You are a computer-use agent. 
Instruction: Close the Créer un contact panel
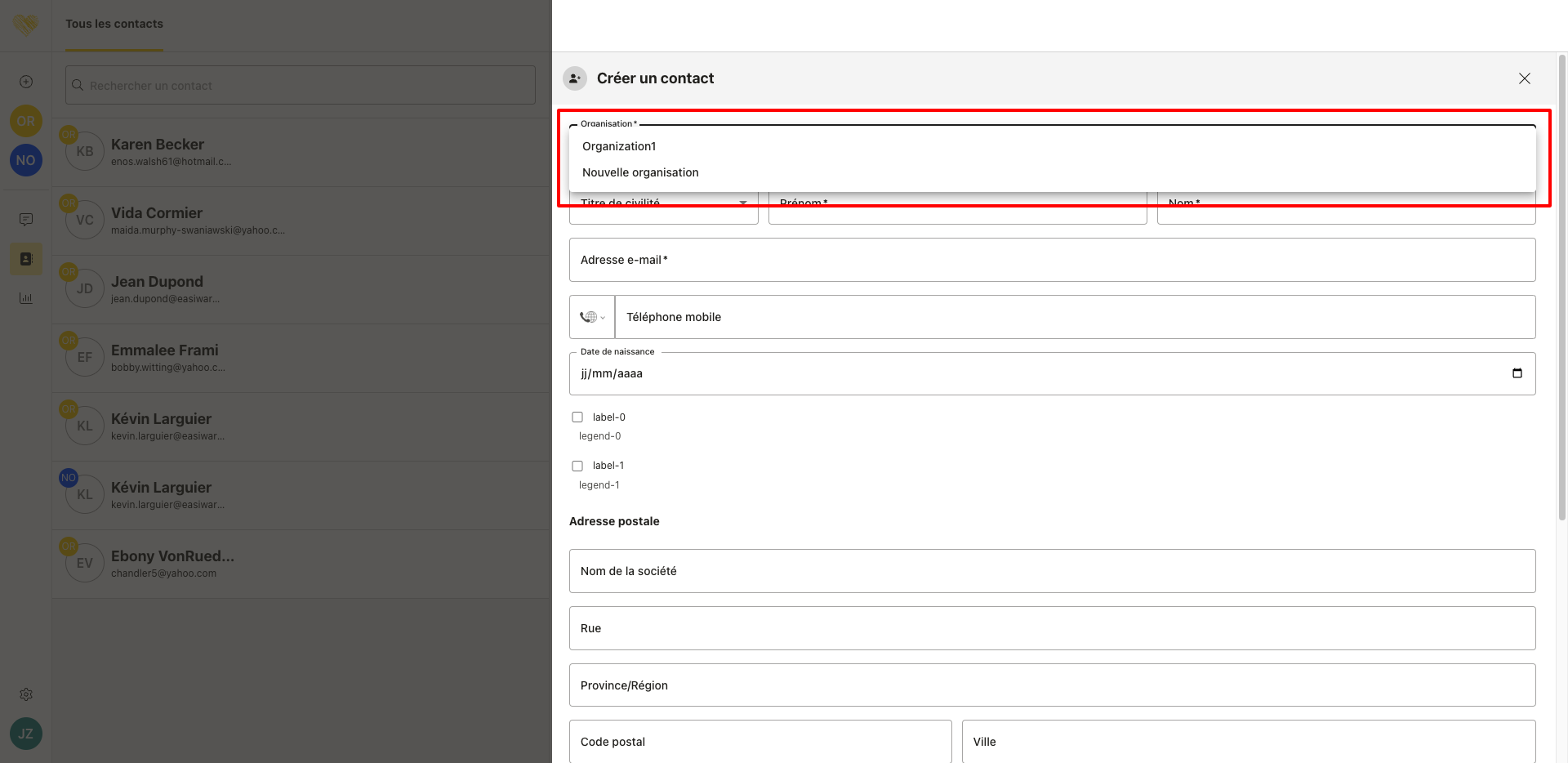[1524, 78]
